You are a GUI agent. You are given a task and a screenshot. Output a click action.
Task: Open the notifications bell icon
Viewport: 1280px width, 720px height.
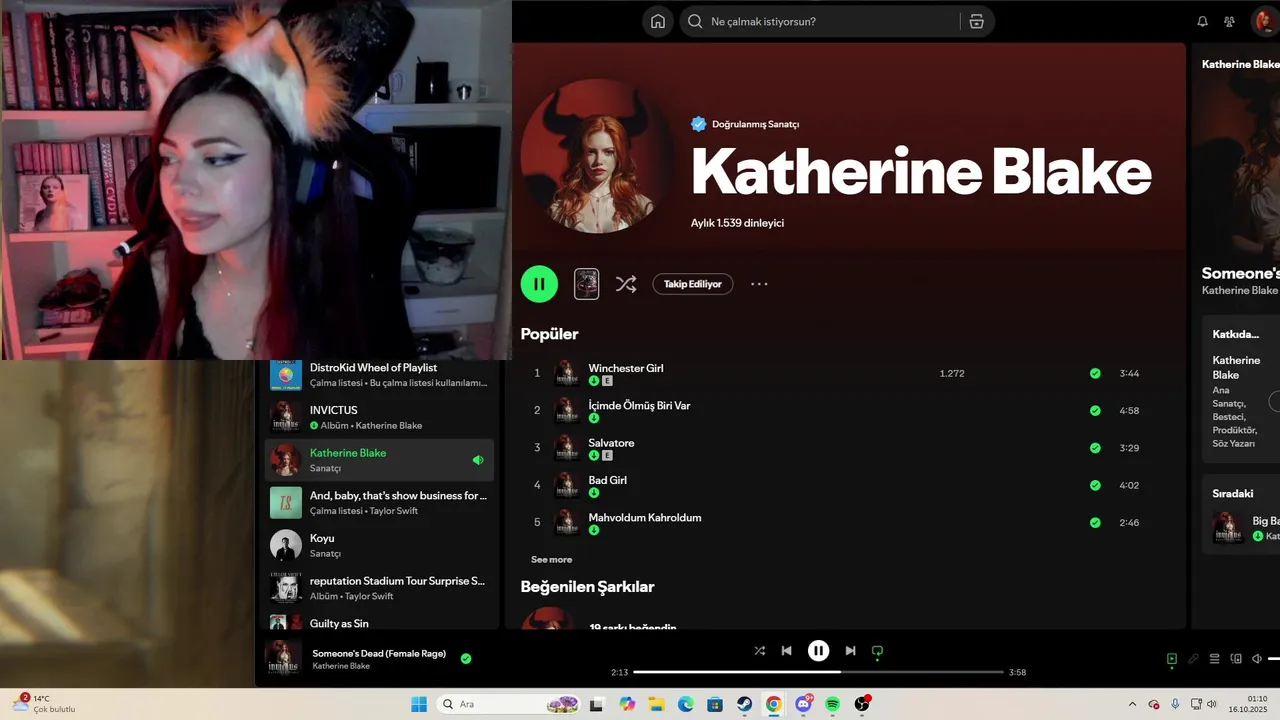[x=1202, y=21]
